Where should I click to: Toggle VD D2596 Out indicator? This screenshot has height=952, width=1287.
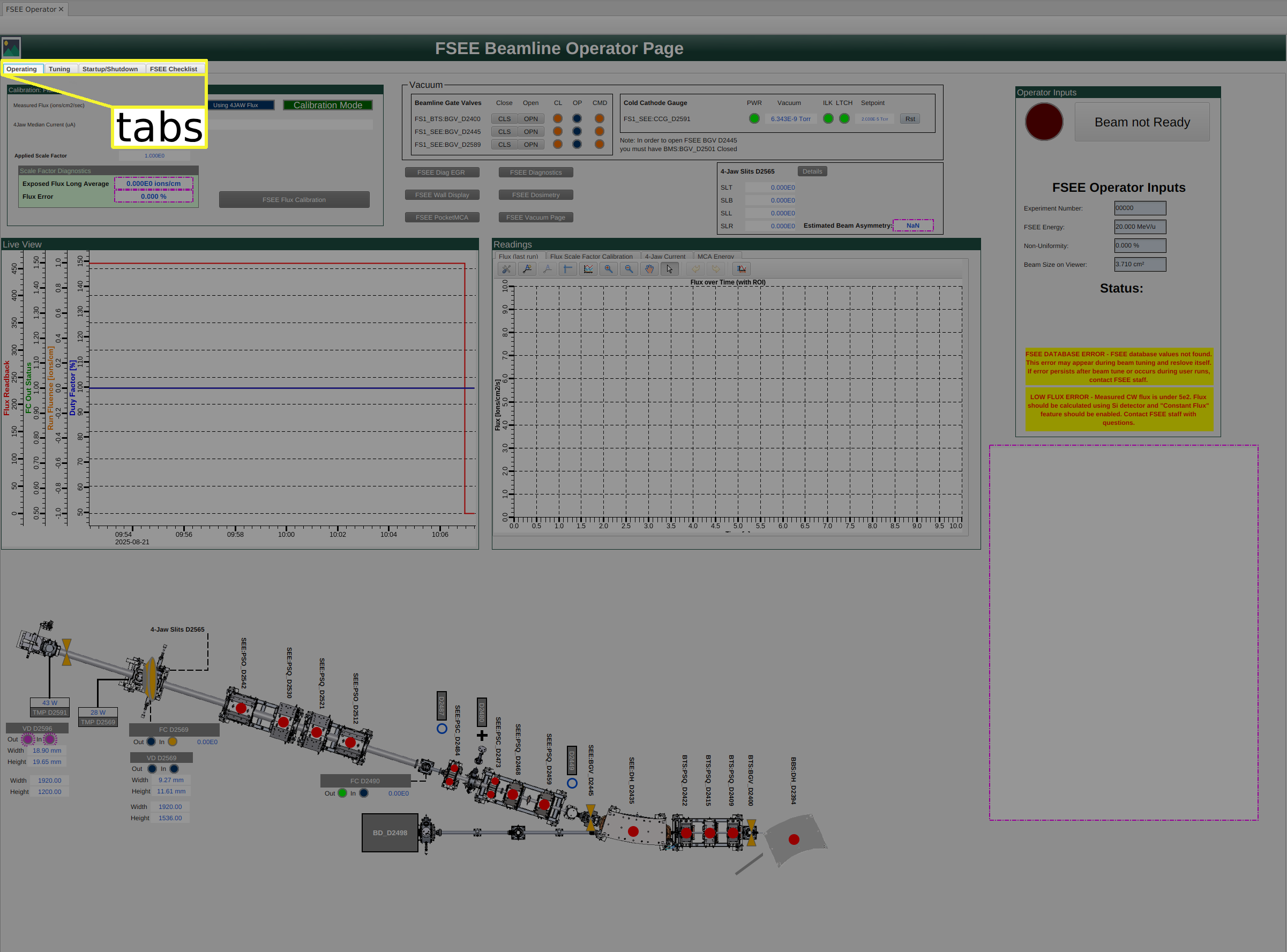pos(28,739)
